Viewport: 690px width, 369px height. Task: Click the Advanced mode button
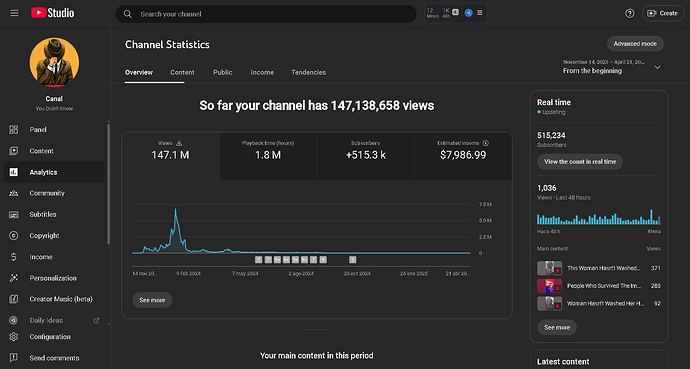pos(635,44)
